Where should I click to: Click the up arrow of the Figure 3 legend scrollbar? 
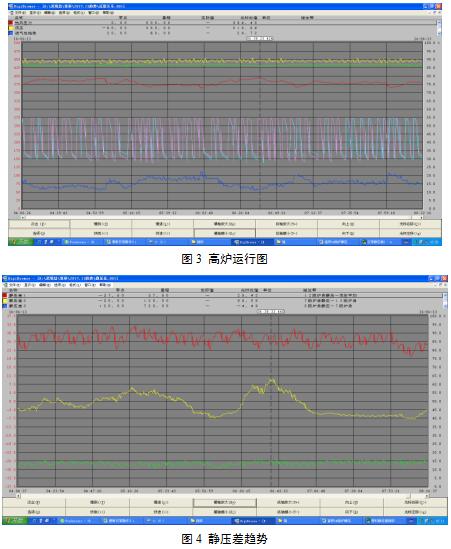point(439,22)
